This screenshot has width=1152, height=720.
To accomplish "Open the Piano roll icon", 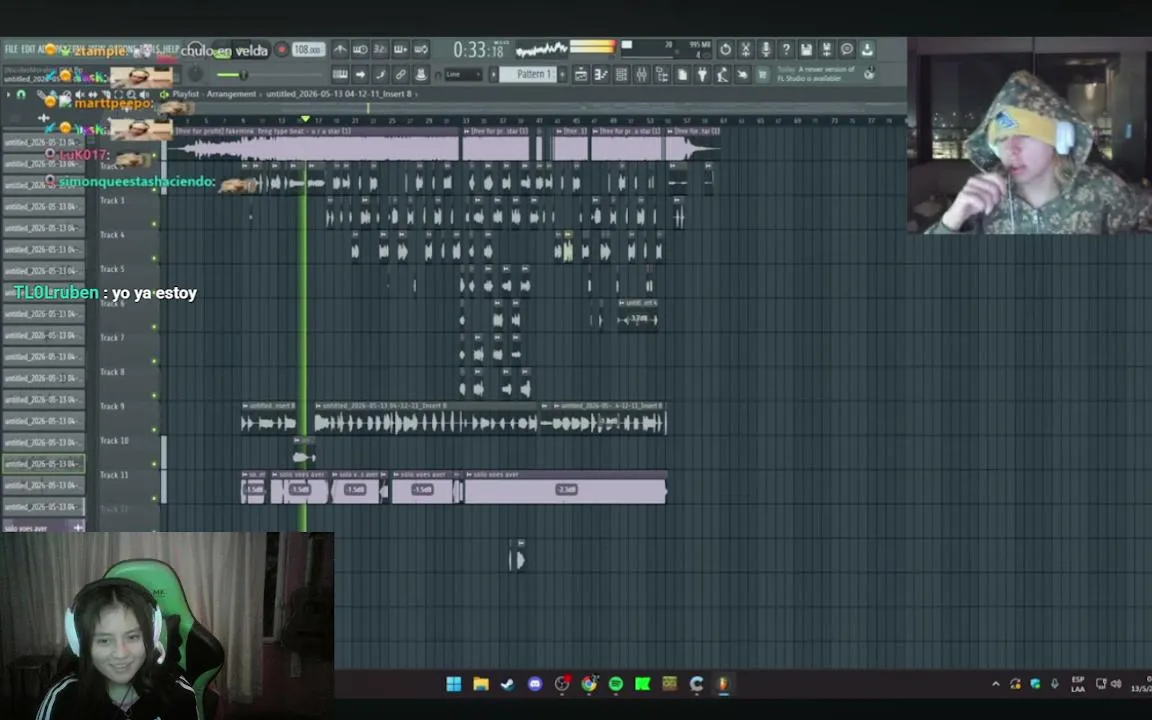I will tap(601, 74).
